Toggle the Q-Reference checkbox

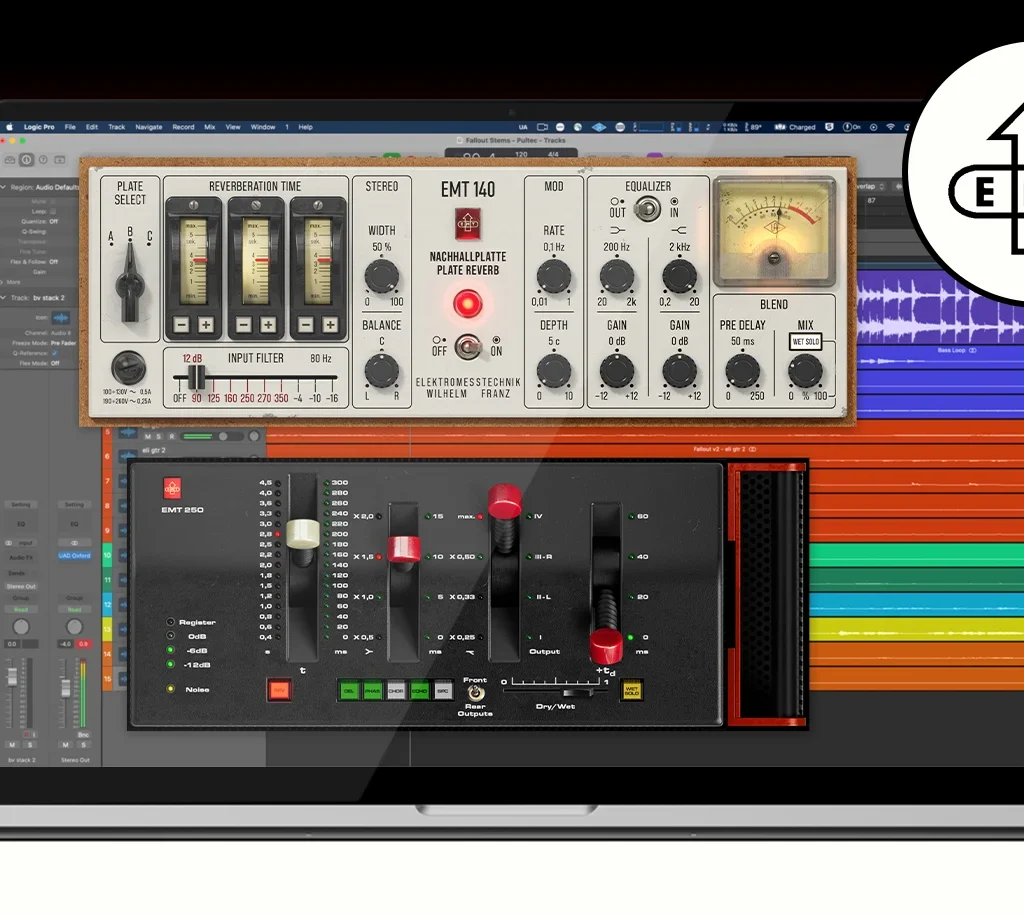point(54,353)
